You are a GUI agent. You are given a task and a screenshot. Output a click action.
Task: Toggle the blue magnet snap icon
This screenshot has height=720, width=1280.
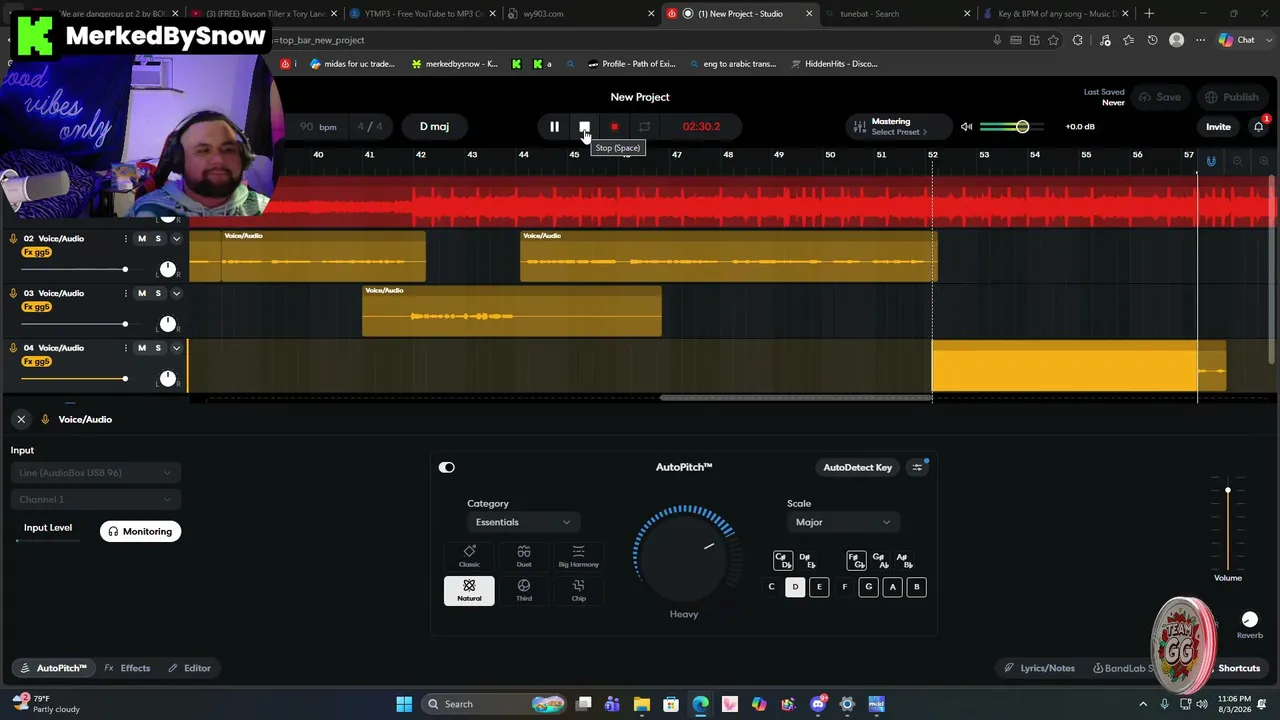tap(1211, 161)
